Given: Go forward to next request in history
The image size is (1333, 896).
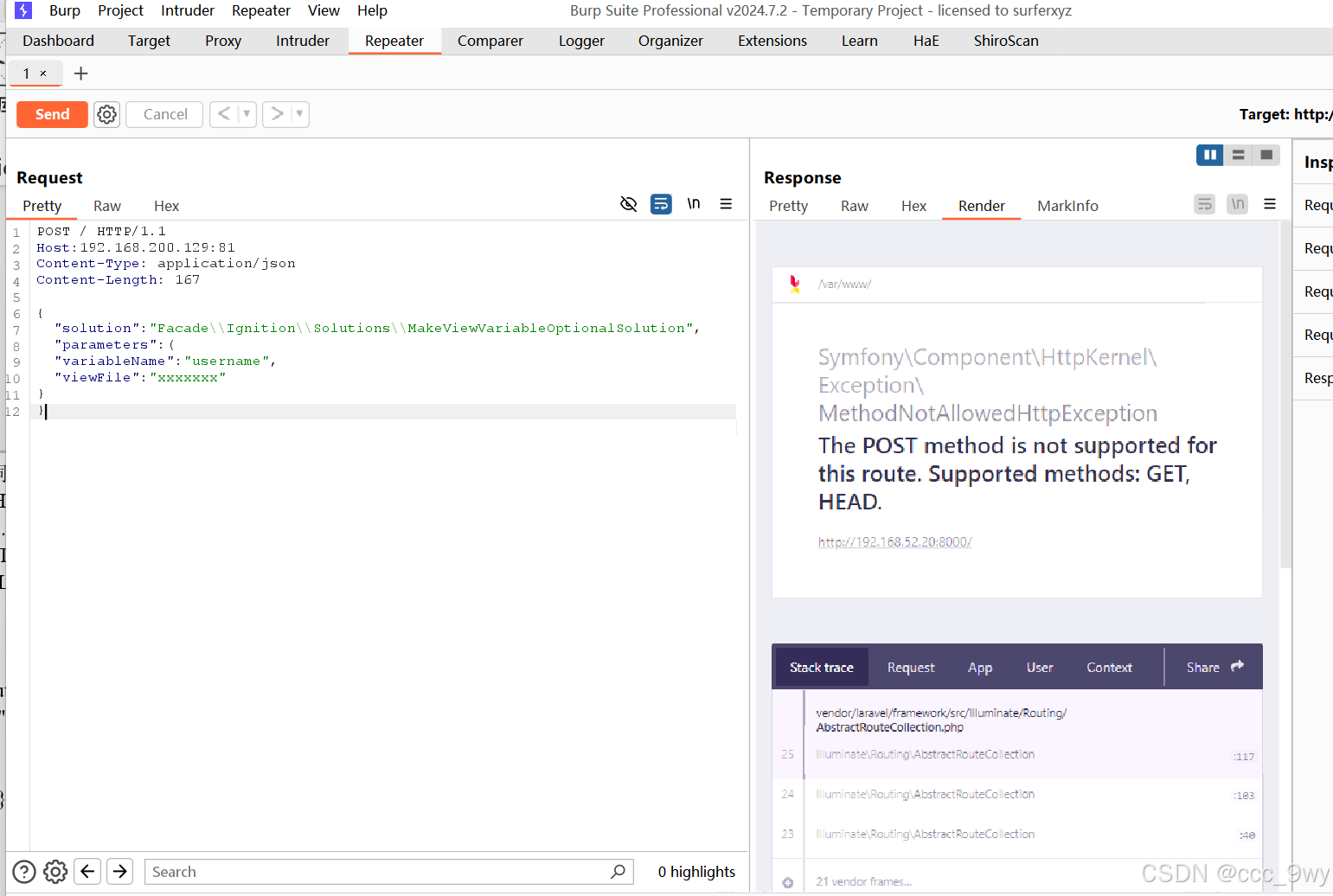Looking at the screenshot, I should [277, 114].
